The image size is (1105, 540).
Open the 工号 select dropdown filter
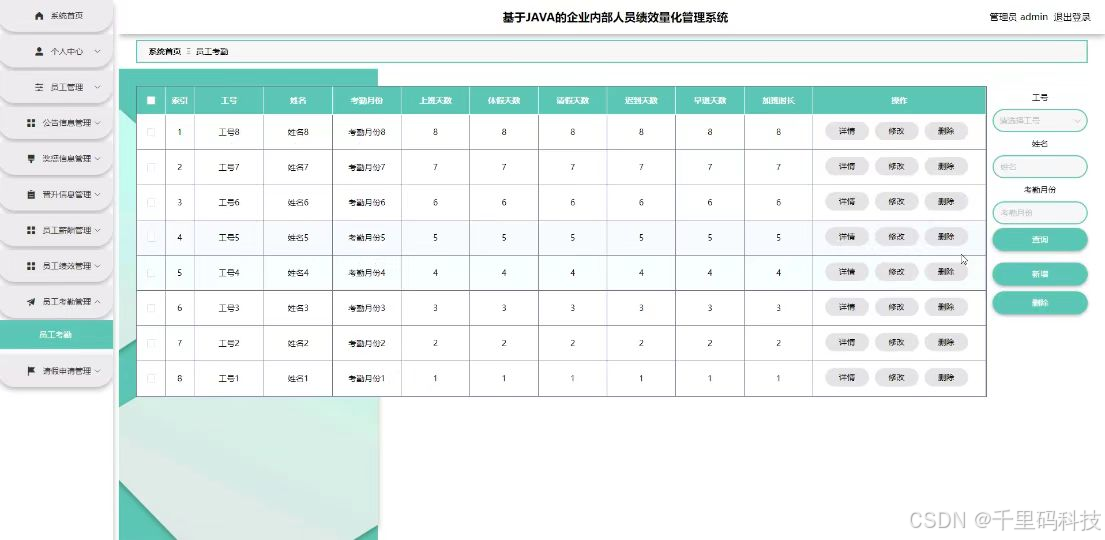[x=1039, y=121]
